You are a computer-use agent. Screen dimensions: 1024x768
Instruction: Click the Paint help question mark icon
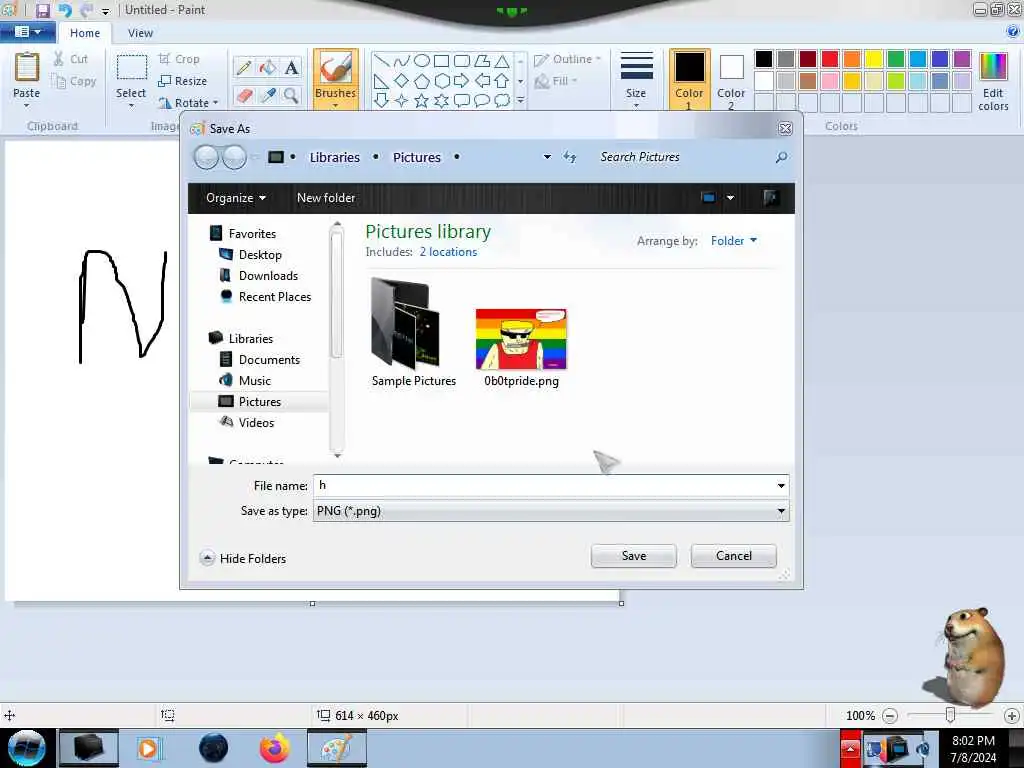click(x=1013, y=31)
